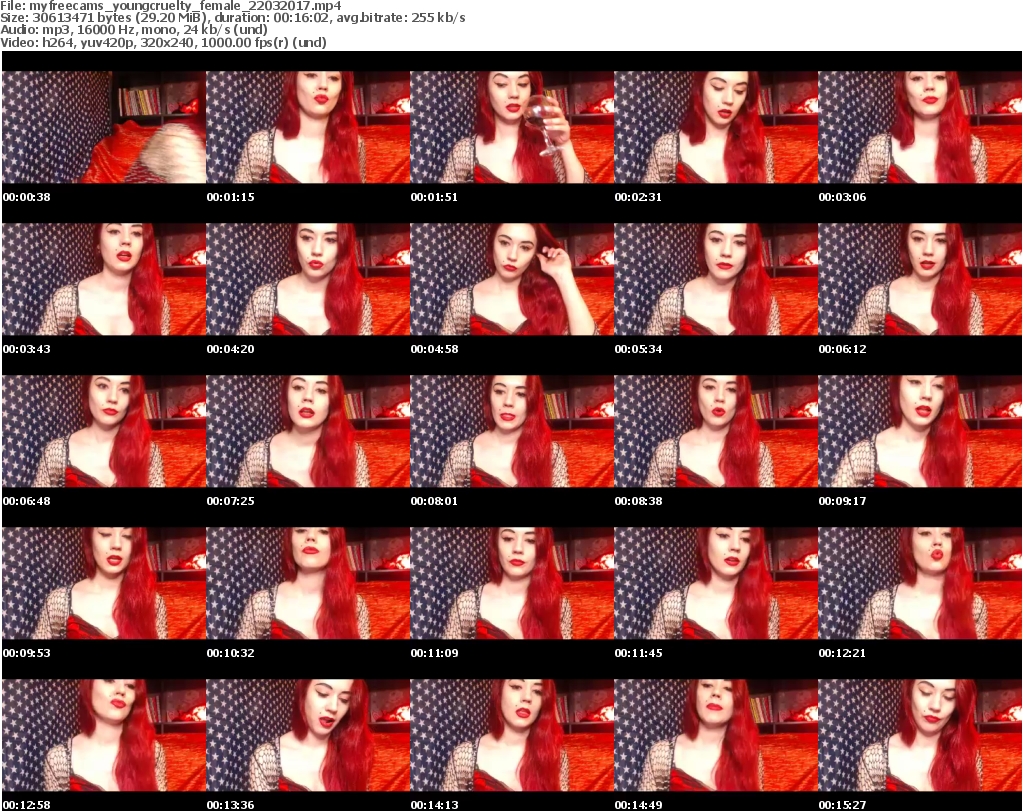Open the thumbnail at timestamp 00:14:13
The height and width of the screenshot is (811, 1024).
512,736
